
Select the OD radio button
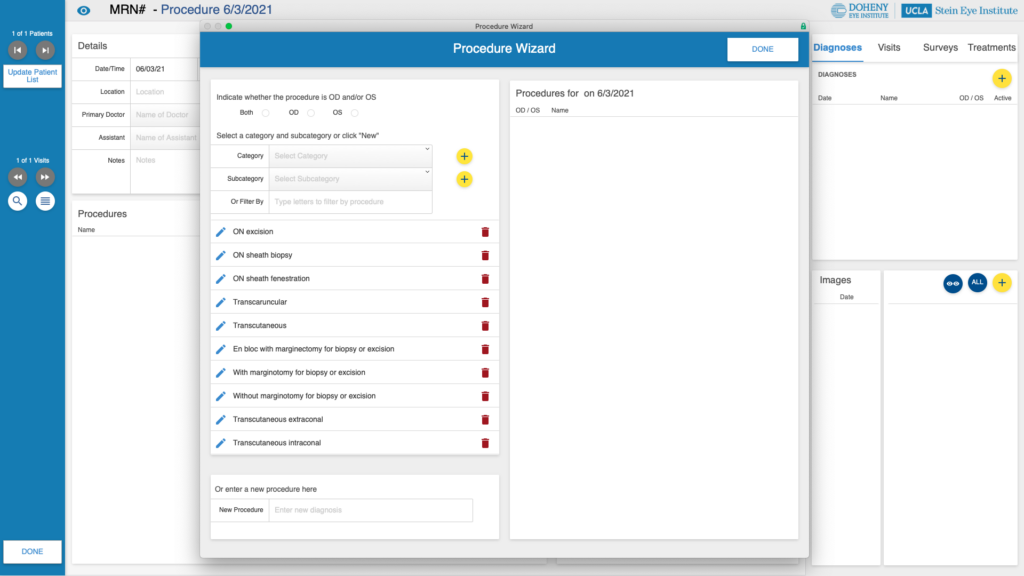[x=309, y=113]
